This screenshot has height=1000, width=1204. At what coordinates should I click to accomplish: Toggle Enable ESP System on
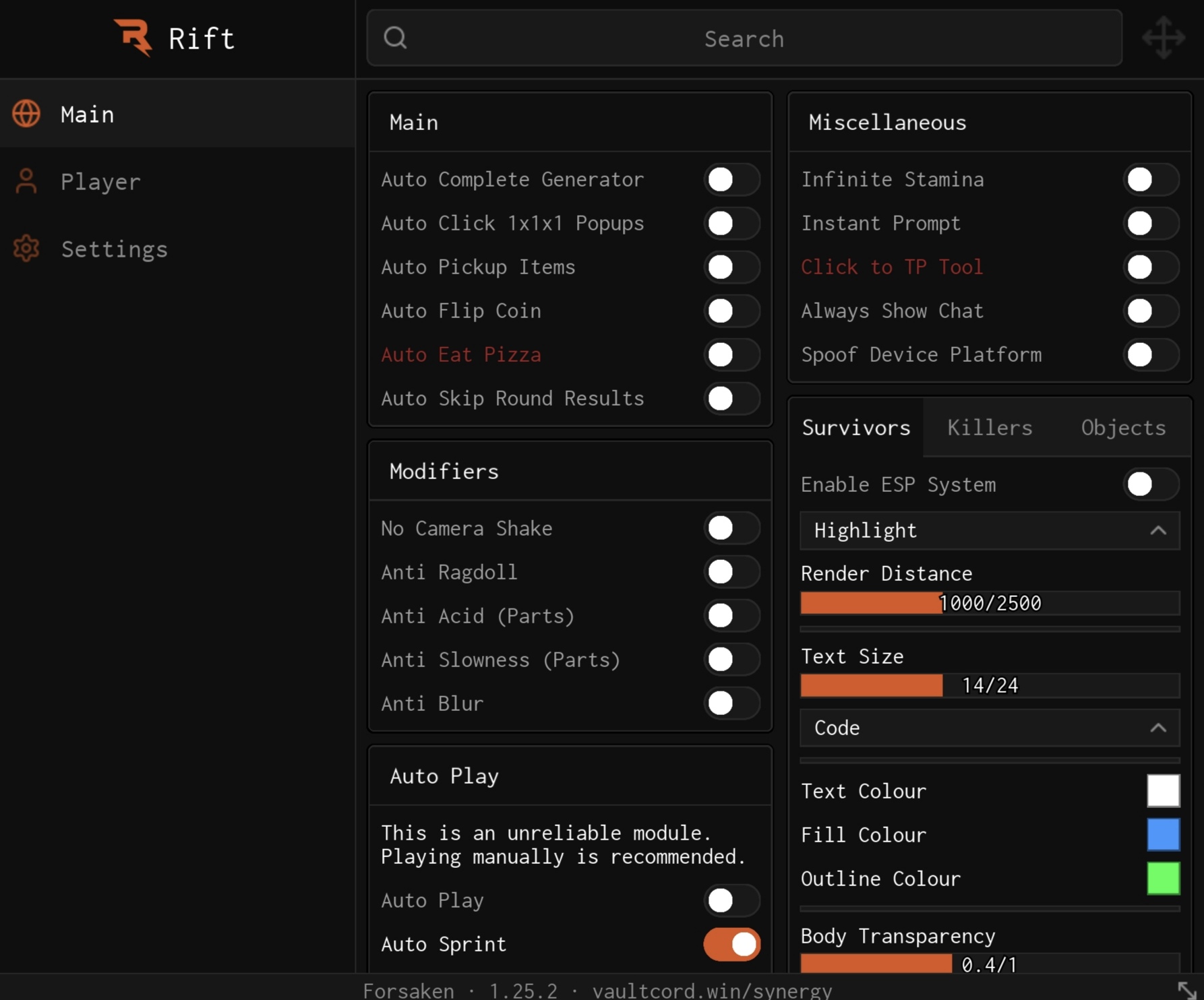(x=1151, y=485)
